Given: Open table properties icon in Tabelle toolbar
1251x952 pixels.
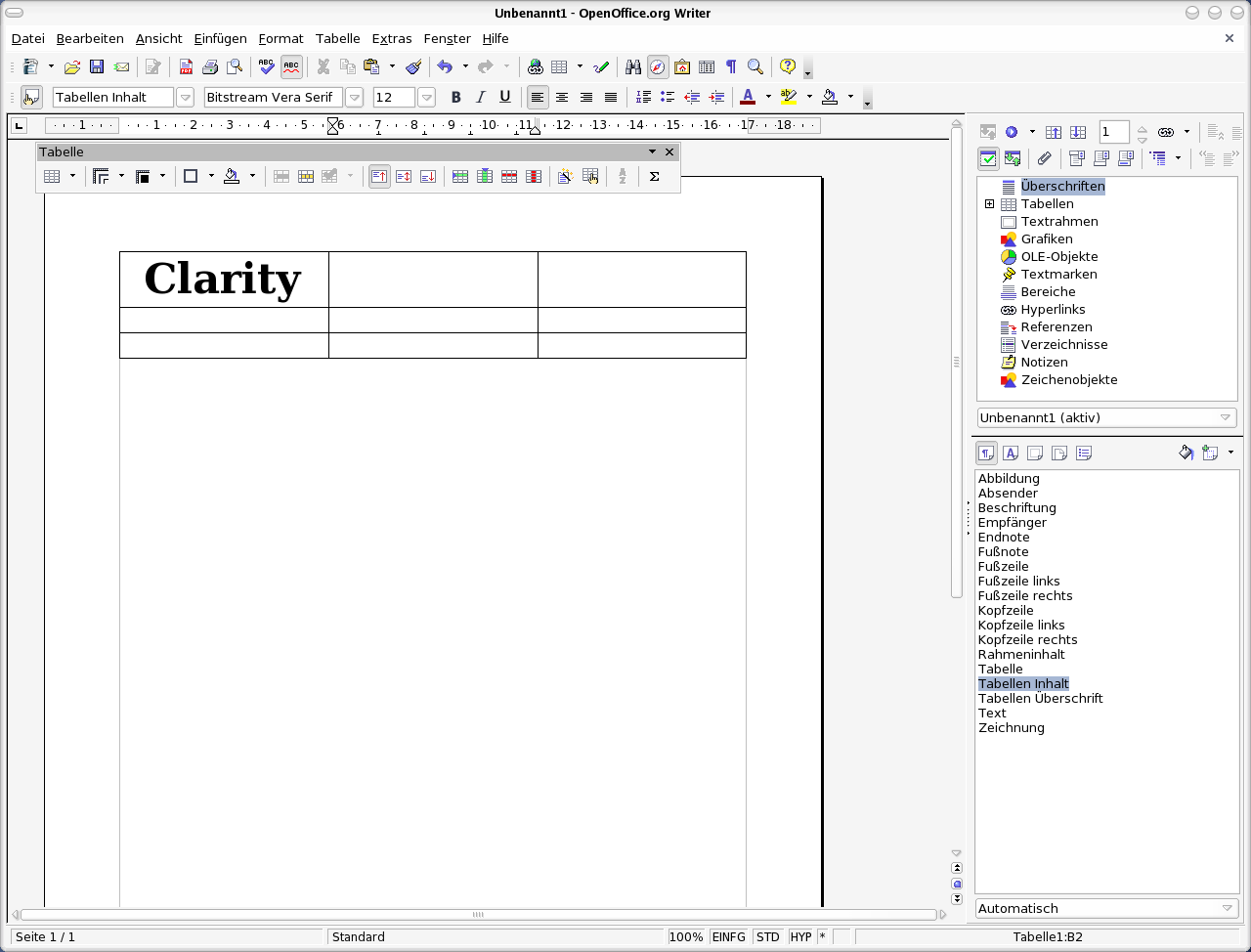Looking at the screenshot, I should pos(590,177).
